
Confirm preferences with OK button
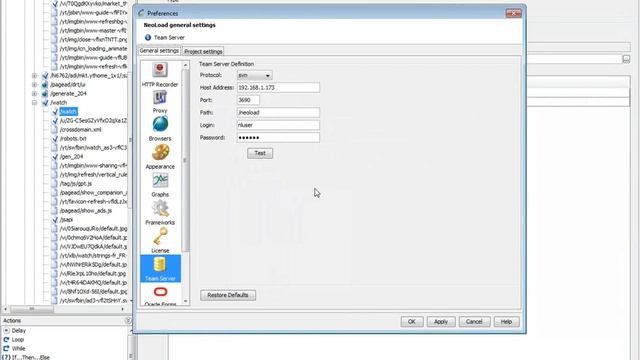pyautogui.click(x=412, y=322)
